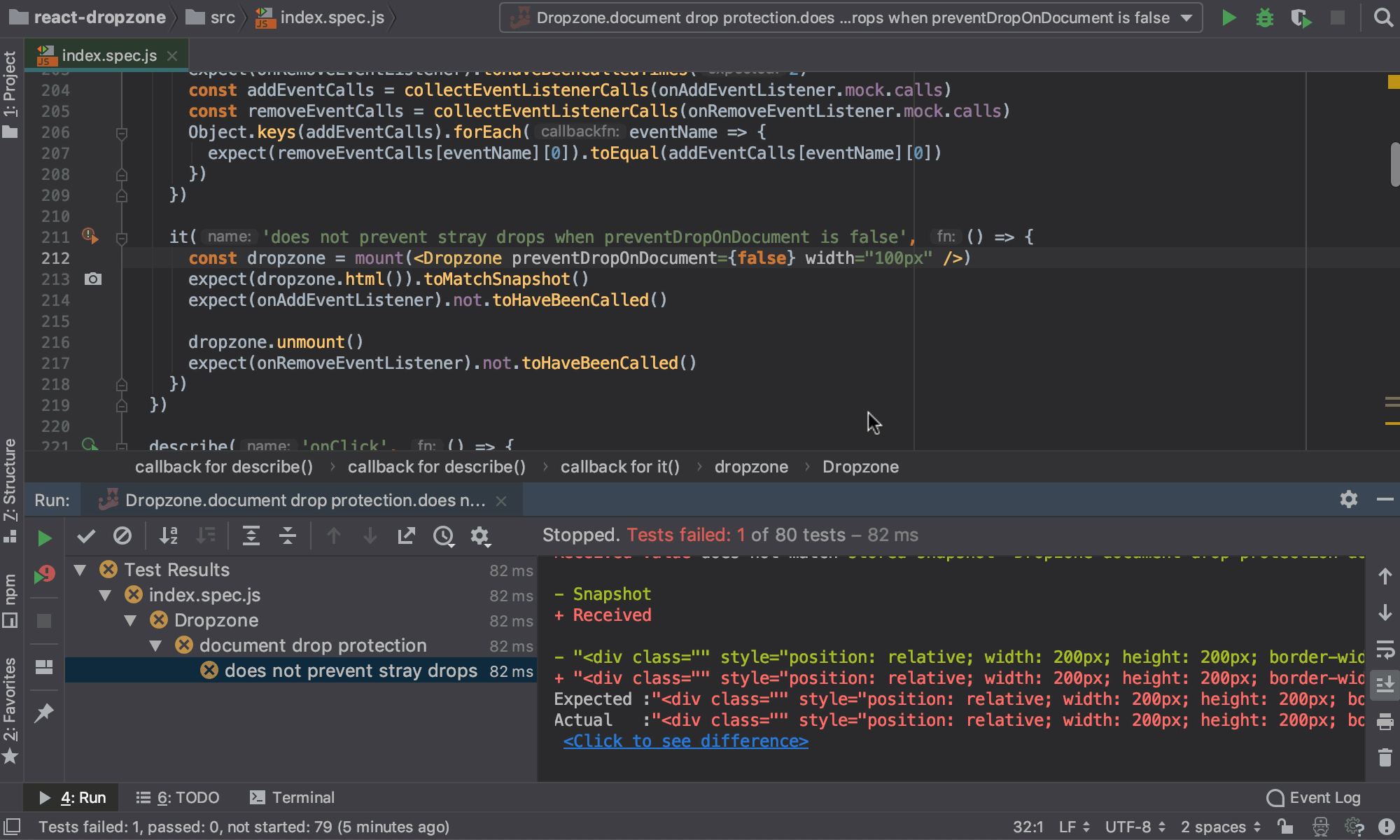The height and width of the screenshot is (840, 1400).
Task: Toggle show passed tests
Action: tap(85, 536)
